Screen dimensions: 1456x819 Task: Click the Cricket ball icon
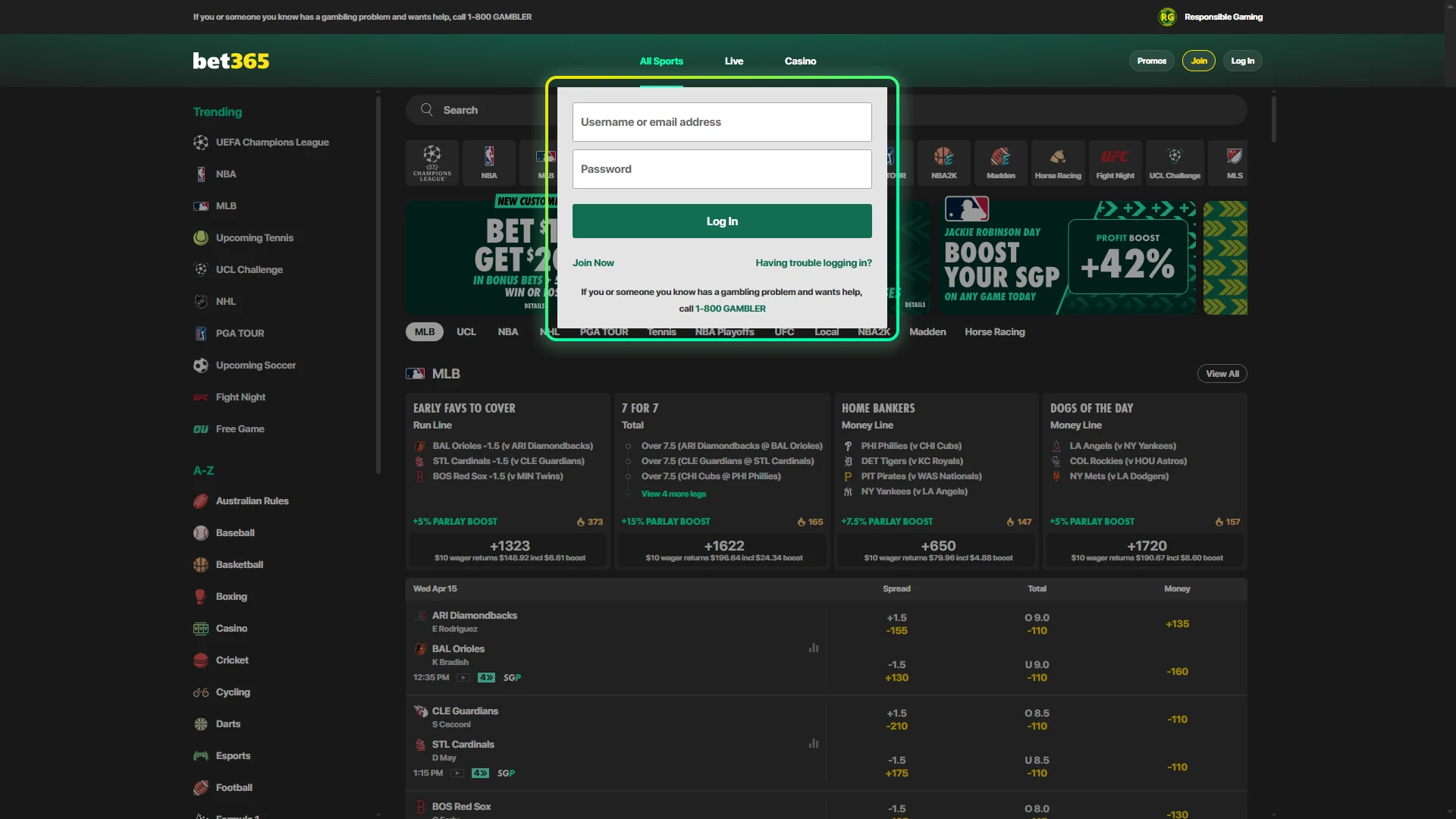(201, 661)
